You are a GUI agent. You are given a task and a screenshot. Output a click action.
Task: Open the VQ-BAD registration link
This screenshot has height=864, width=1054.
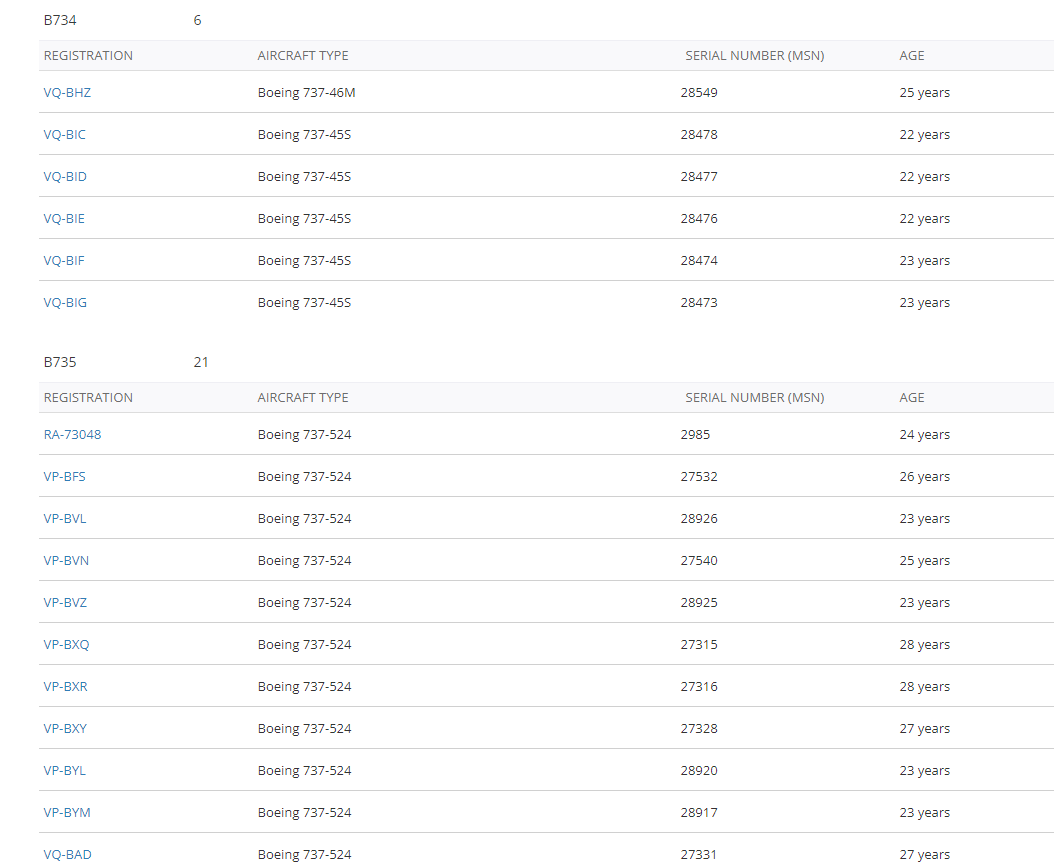coord(67,855)
